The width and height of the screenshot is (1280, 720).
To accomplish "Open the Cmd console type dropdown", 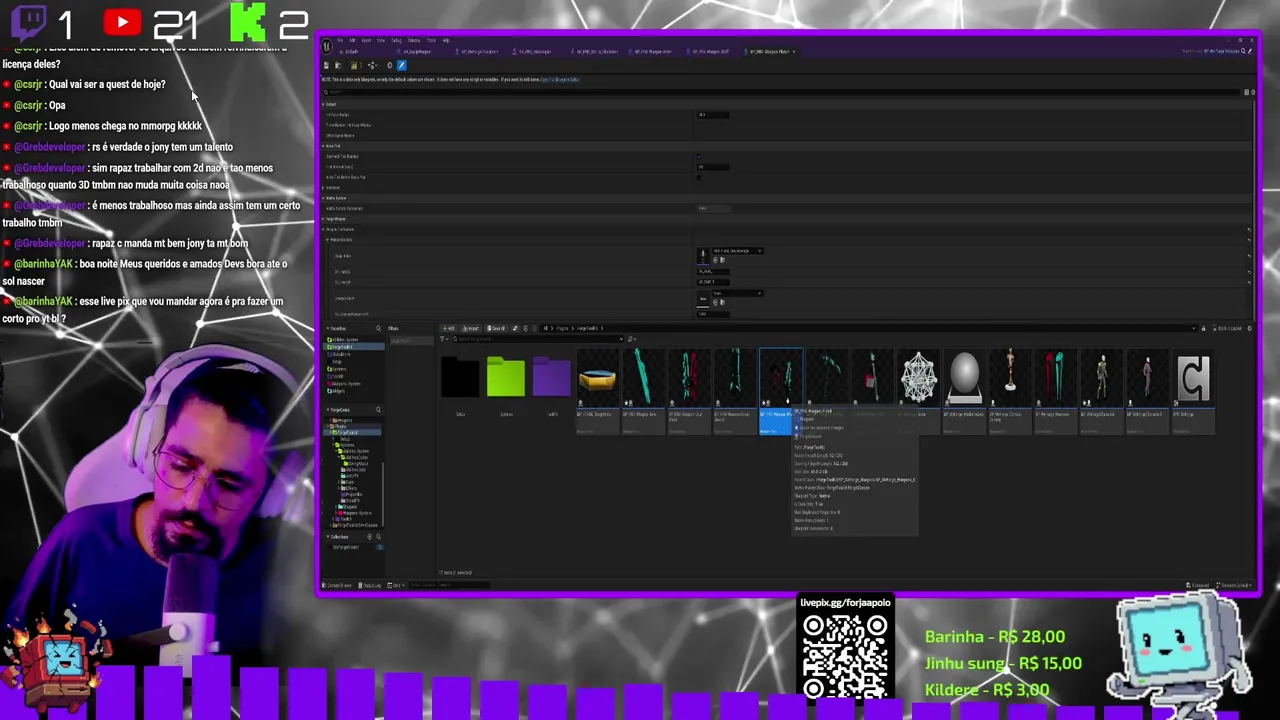I will 396,585.
